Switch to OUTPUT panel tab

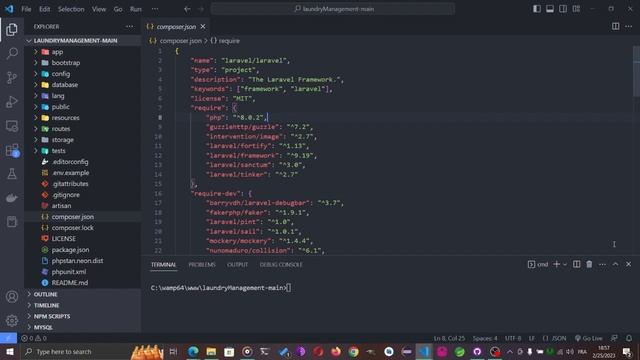[237, 265]
